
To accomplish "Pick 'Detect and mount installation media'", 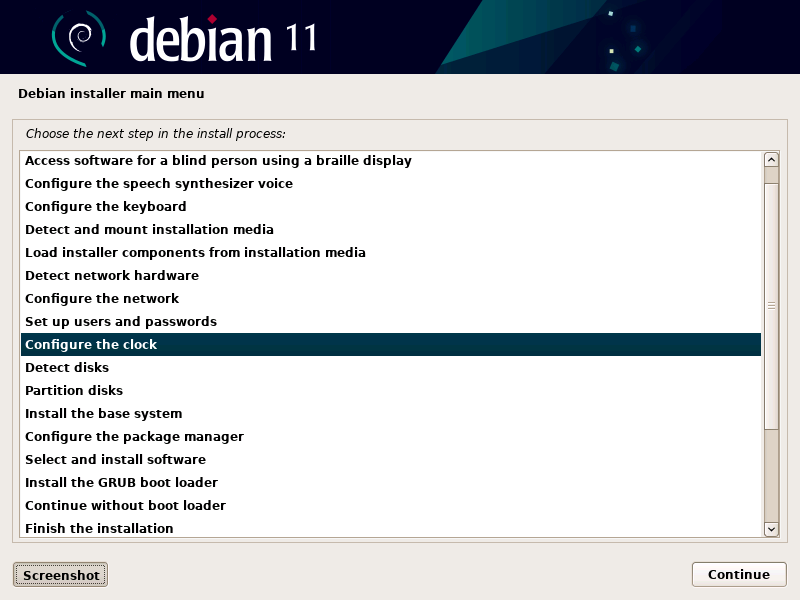I will [391, 229].
